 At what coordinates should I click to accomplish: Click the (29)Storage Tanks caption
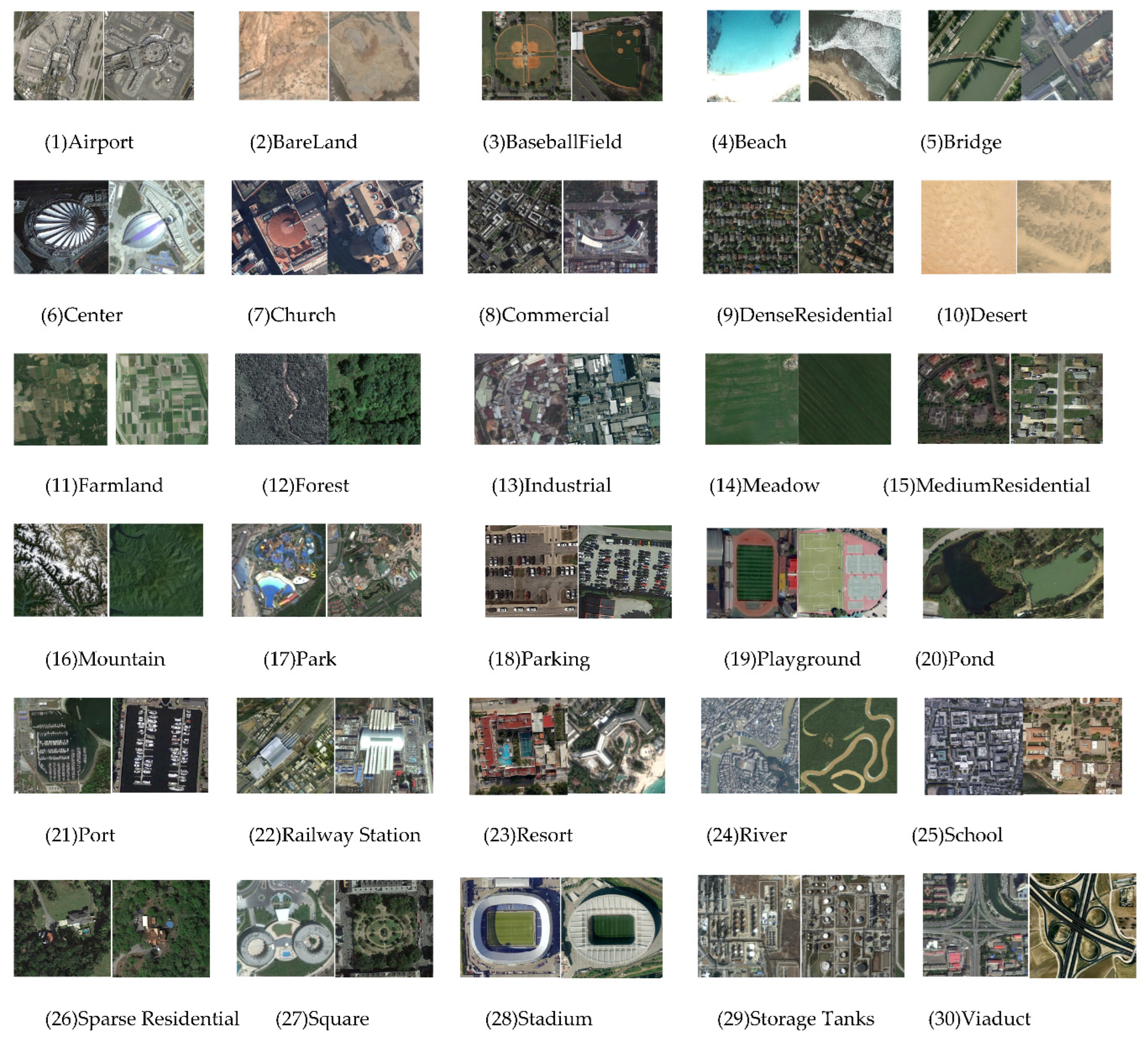coord(796,1018)
